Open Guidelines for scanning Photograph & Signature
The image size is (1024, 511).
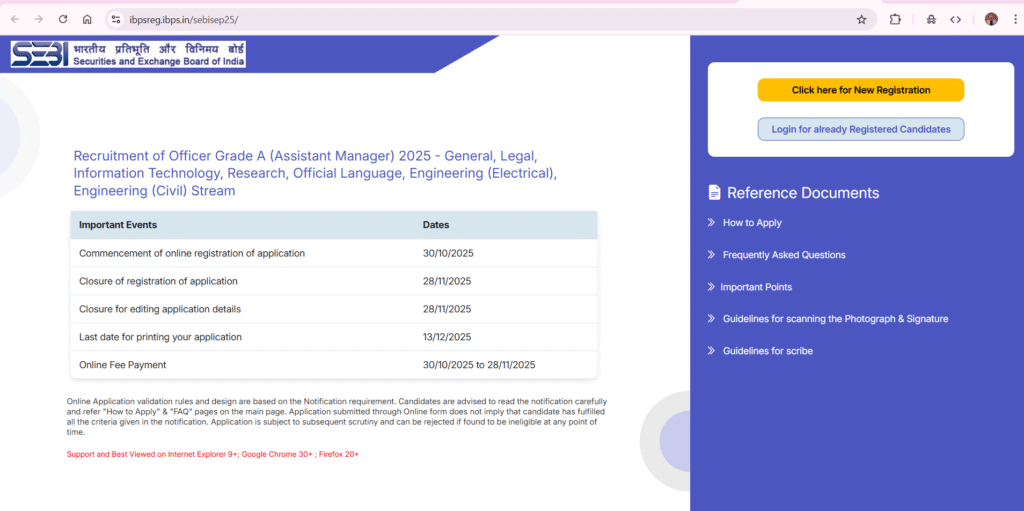point(835,319)
